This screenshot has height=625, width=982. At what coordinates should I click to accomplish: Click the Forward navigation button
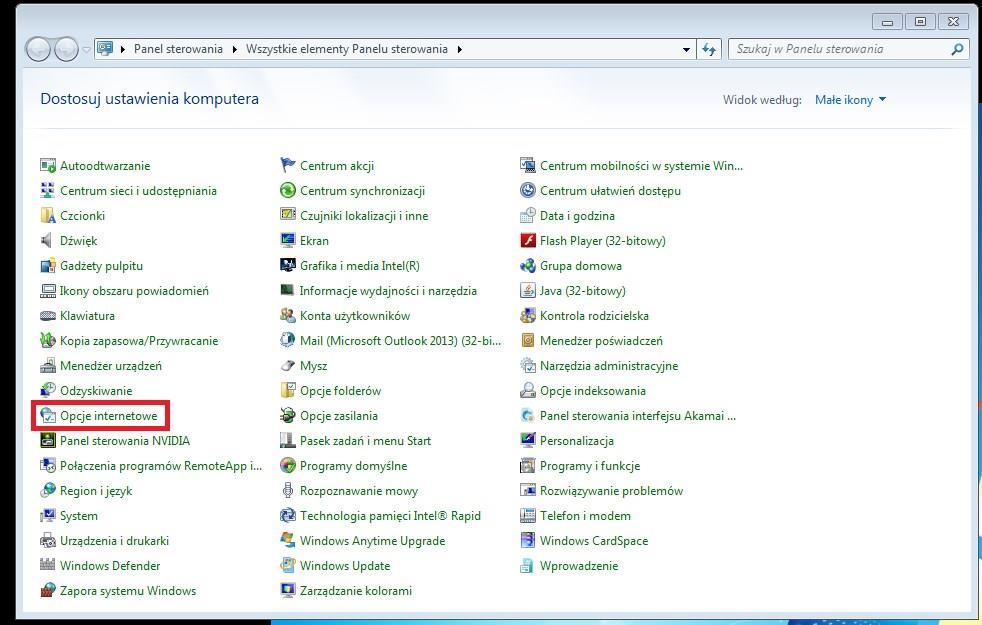click(66, 49)
